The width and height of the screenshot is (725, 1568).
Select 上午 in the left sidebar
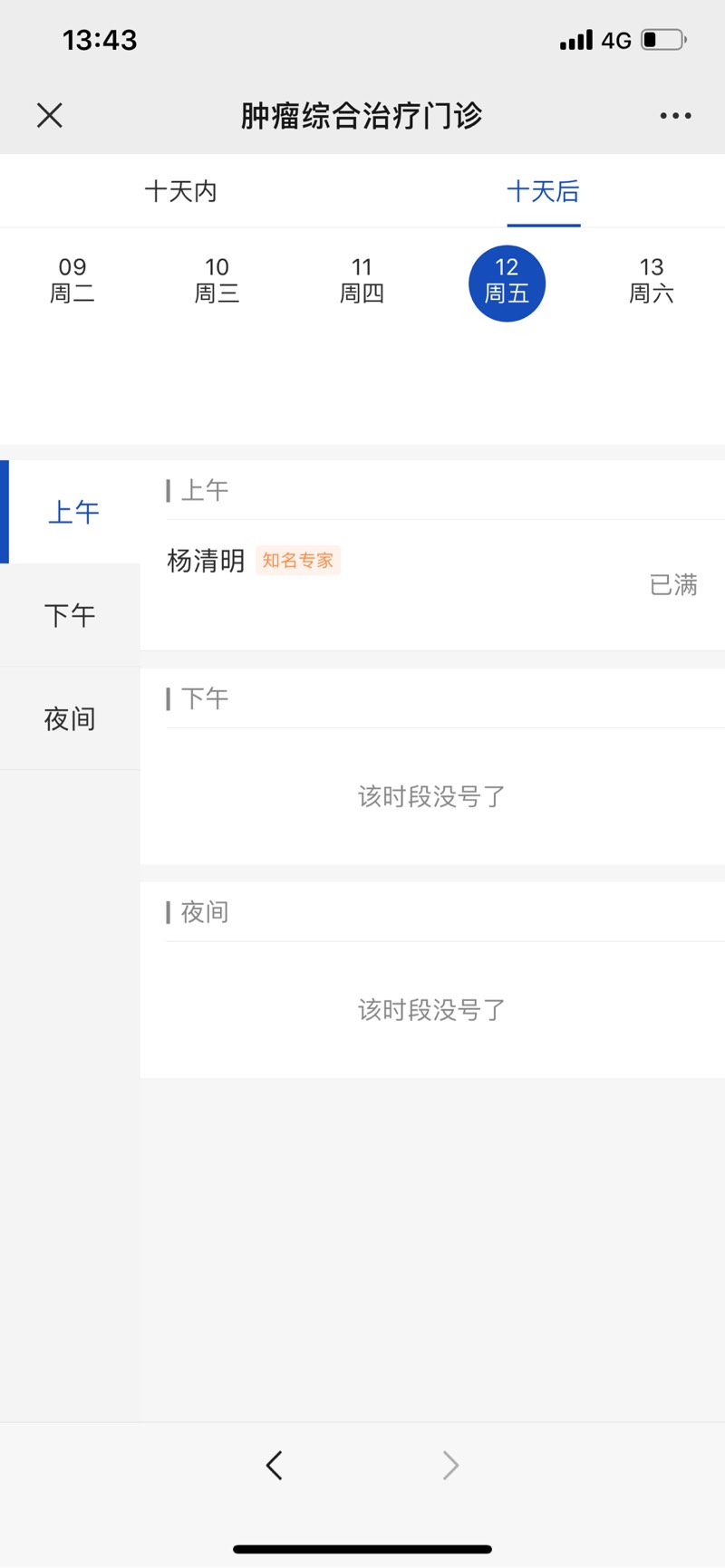click(x=71, y=512)
